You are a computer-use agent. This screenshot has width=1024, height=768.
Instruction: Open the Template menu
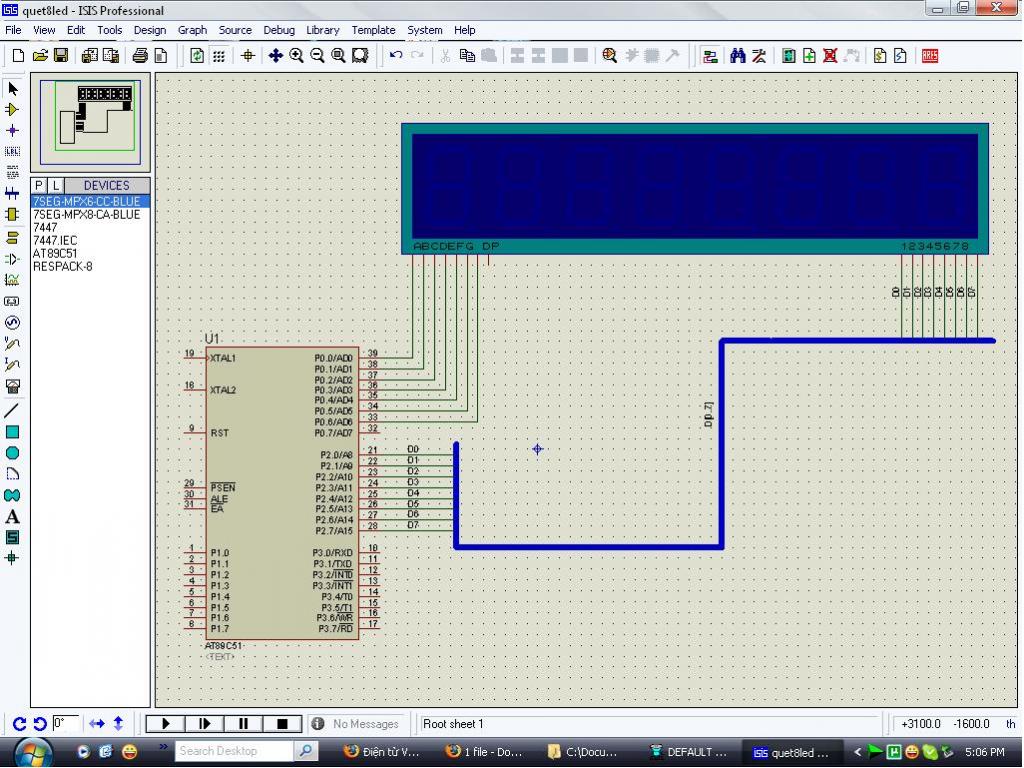373,30
